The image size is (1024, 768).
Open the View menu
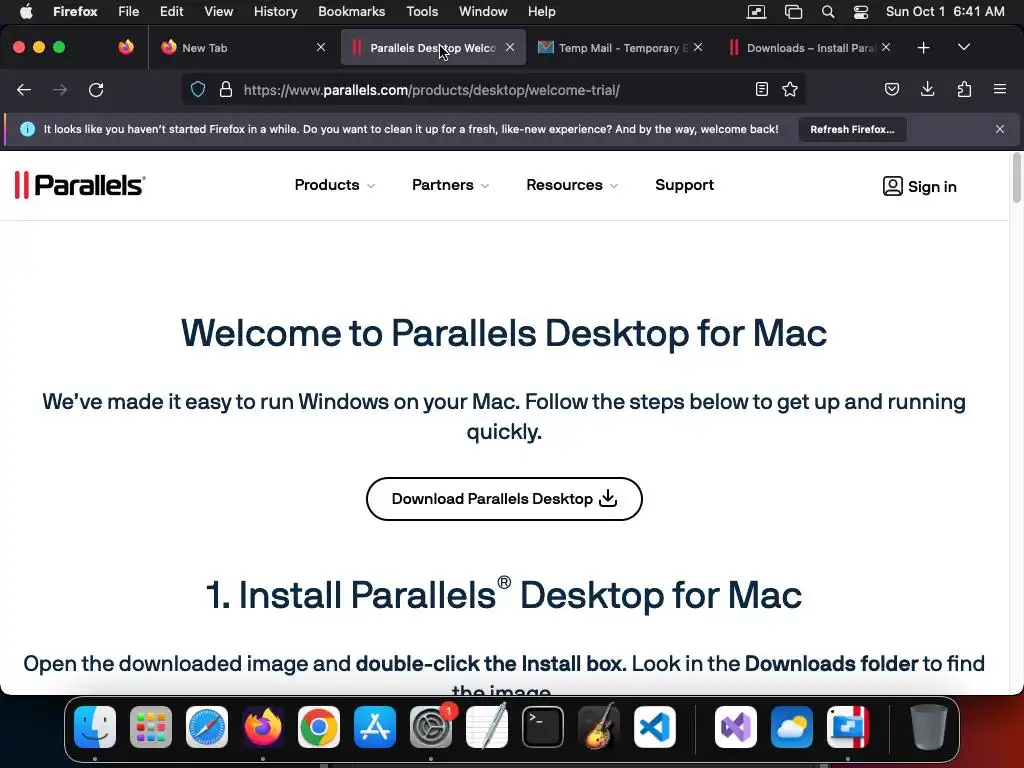[218, 12]
